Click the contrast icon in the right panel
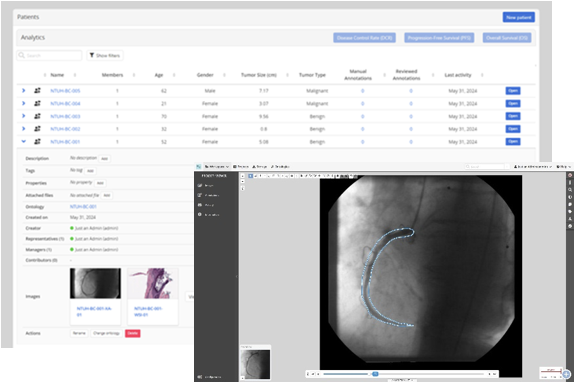This screenshot has height=382, width=574. point(570,197)
